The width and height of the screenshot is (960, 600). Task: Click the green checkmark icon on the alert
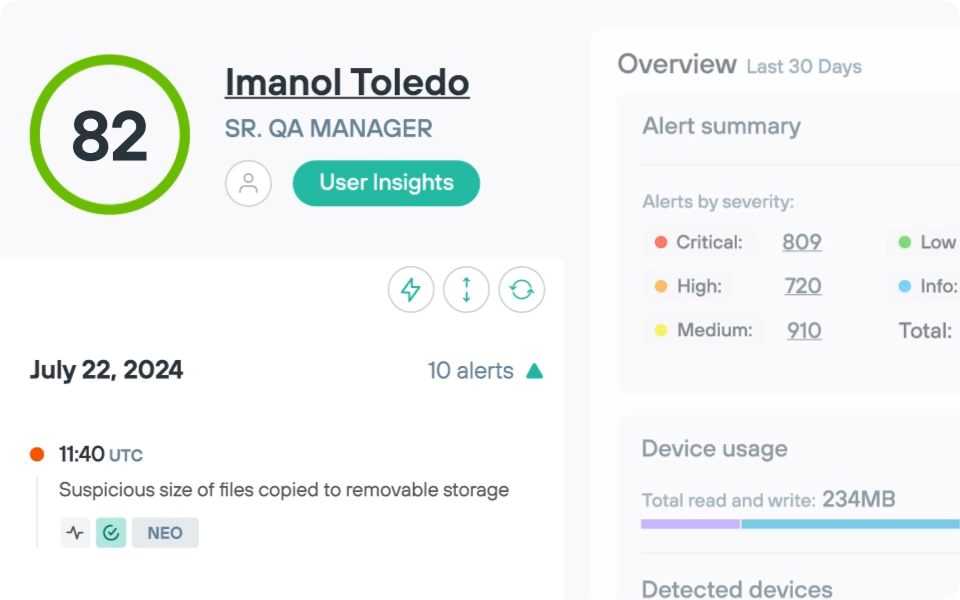coord(110,532)
